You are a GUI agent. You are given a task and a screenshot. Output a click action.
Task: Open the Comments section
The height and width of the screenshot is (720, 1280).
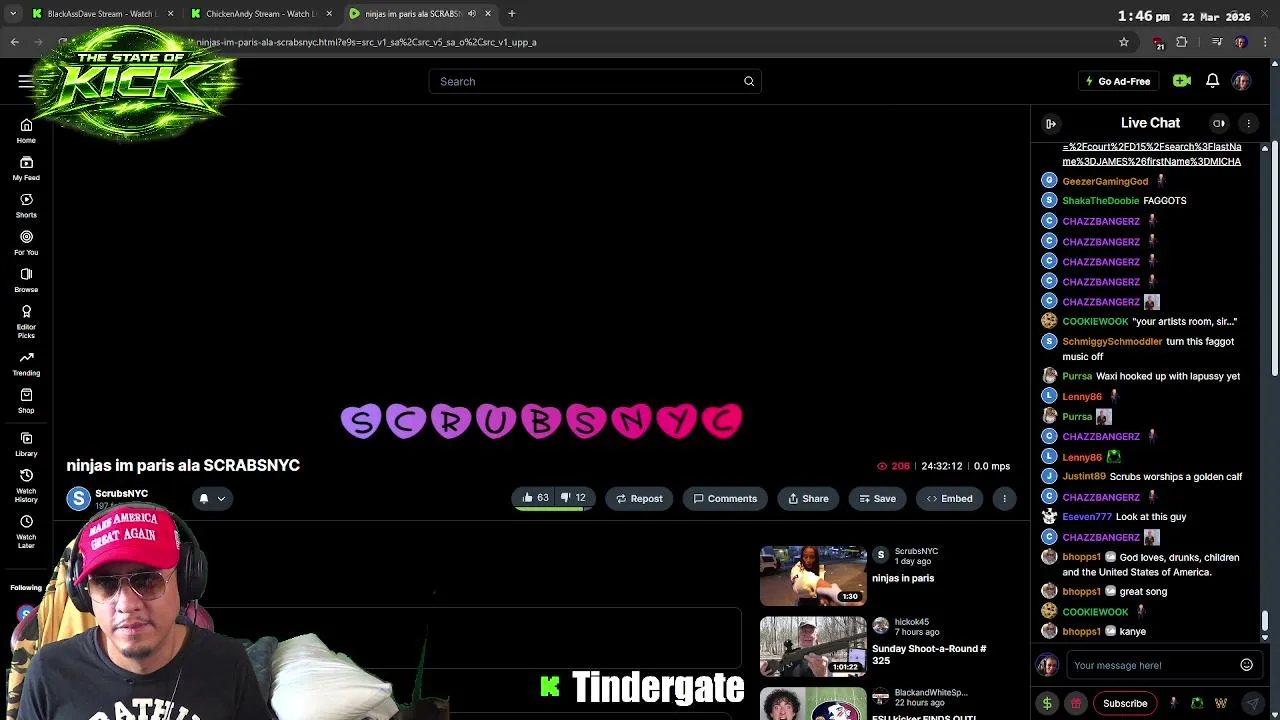click(725, 498)
